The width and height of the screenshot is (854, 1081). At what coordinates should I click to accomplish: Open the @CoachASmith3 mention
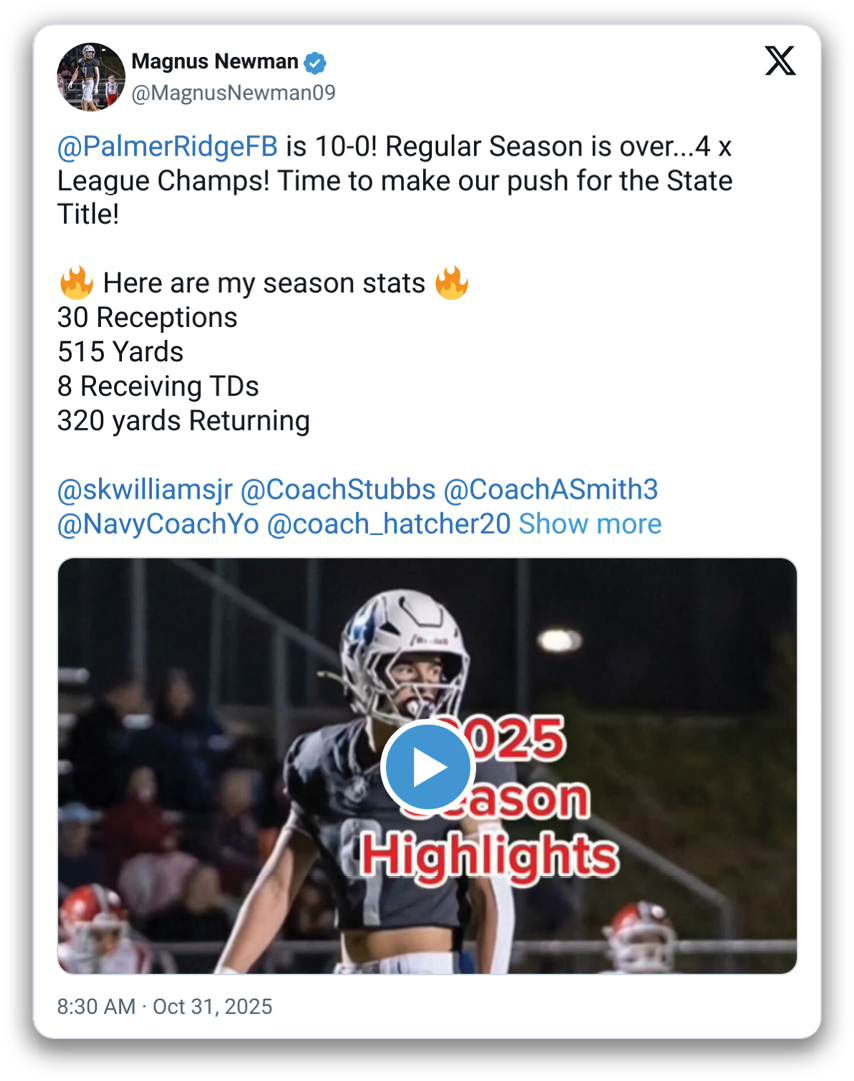(x=551, y=489)
